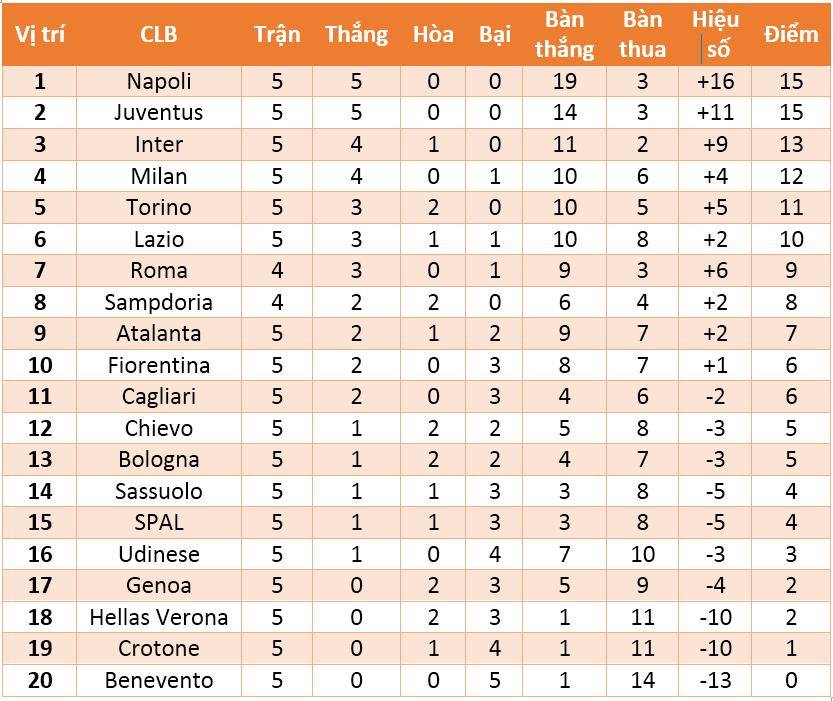Click the CLB column header
Image resolution: width=833 pixels, height=701 pixels.
point(159,35)
